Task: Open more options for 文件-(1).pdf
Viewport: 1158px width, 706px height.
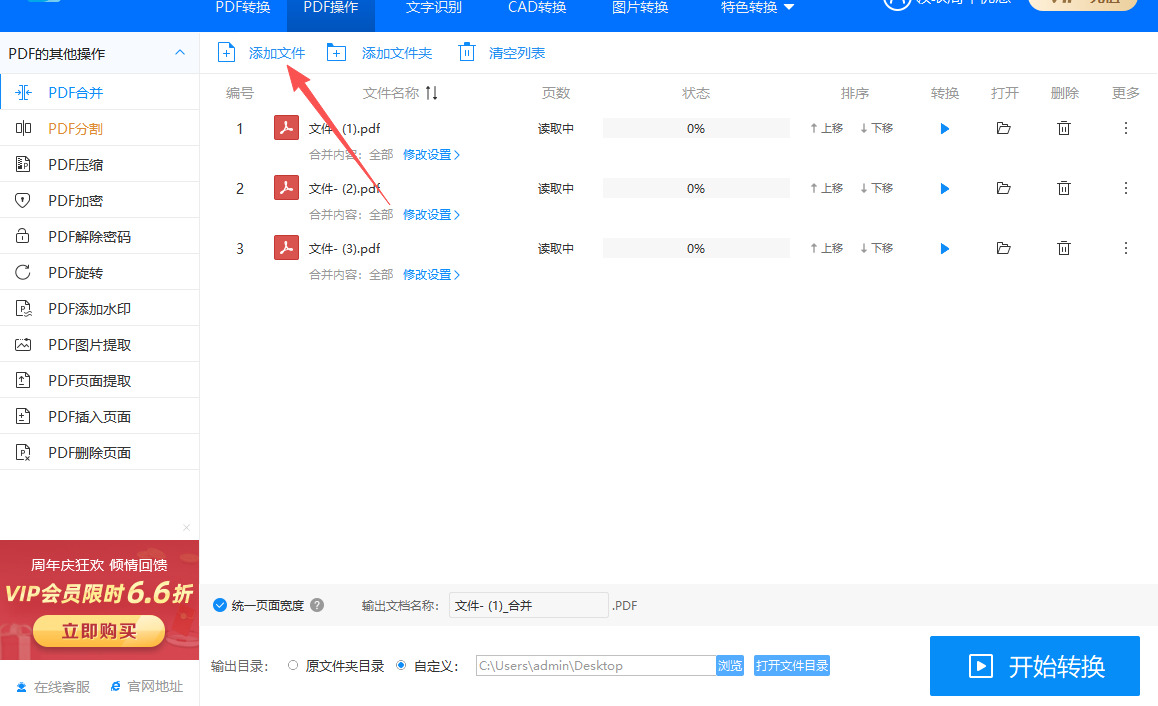Action: click(1126, 128)
